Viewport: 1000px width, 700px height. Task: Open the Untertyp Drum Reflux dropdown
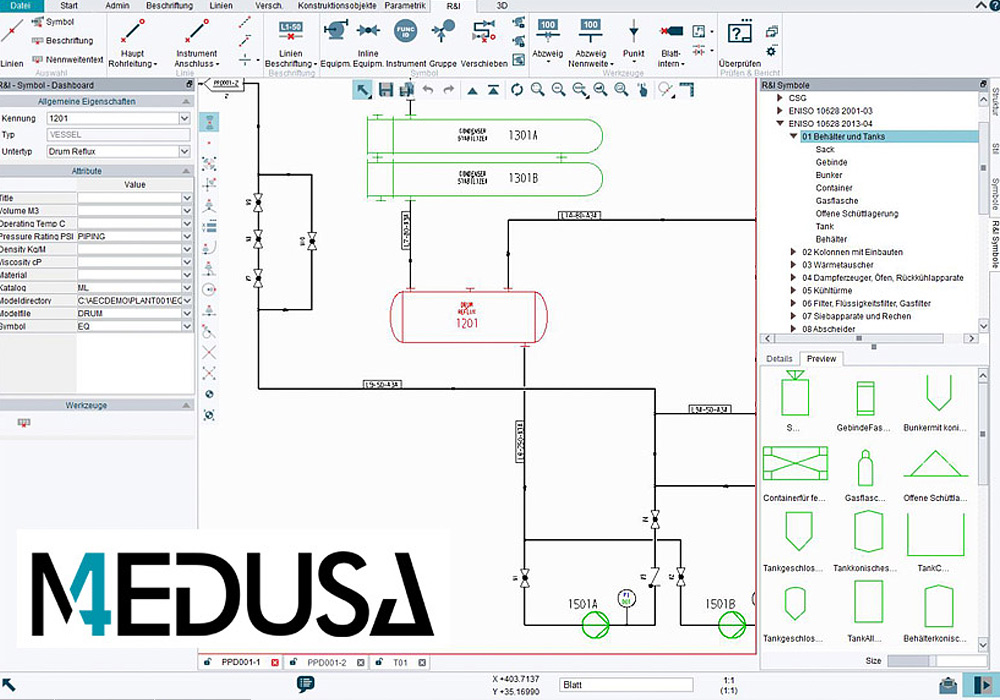[184, 151]
